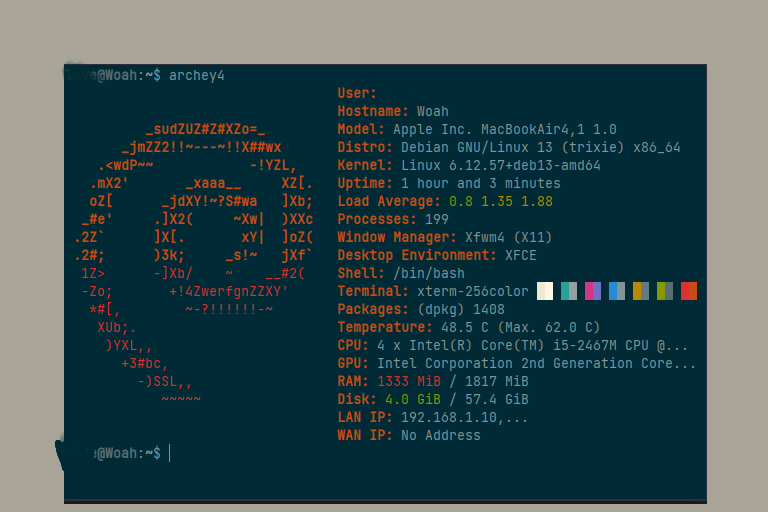768x512 pixels.
Task: Click temperature '48.5 C (Max. 62.0 C)'
Action: tap(520, 327)
